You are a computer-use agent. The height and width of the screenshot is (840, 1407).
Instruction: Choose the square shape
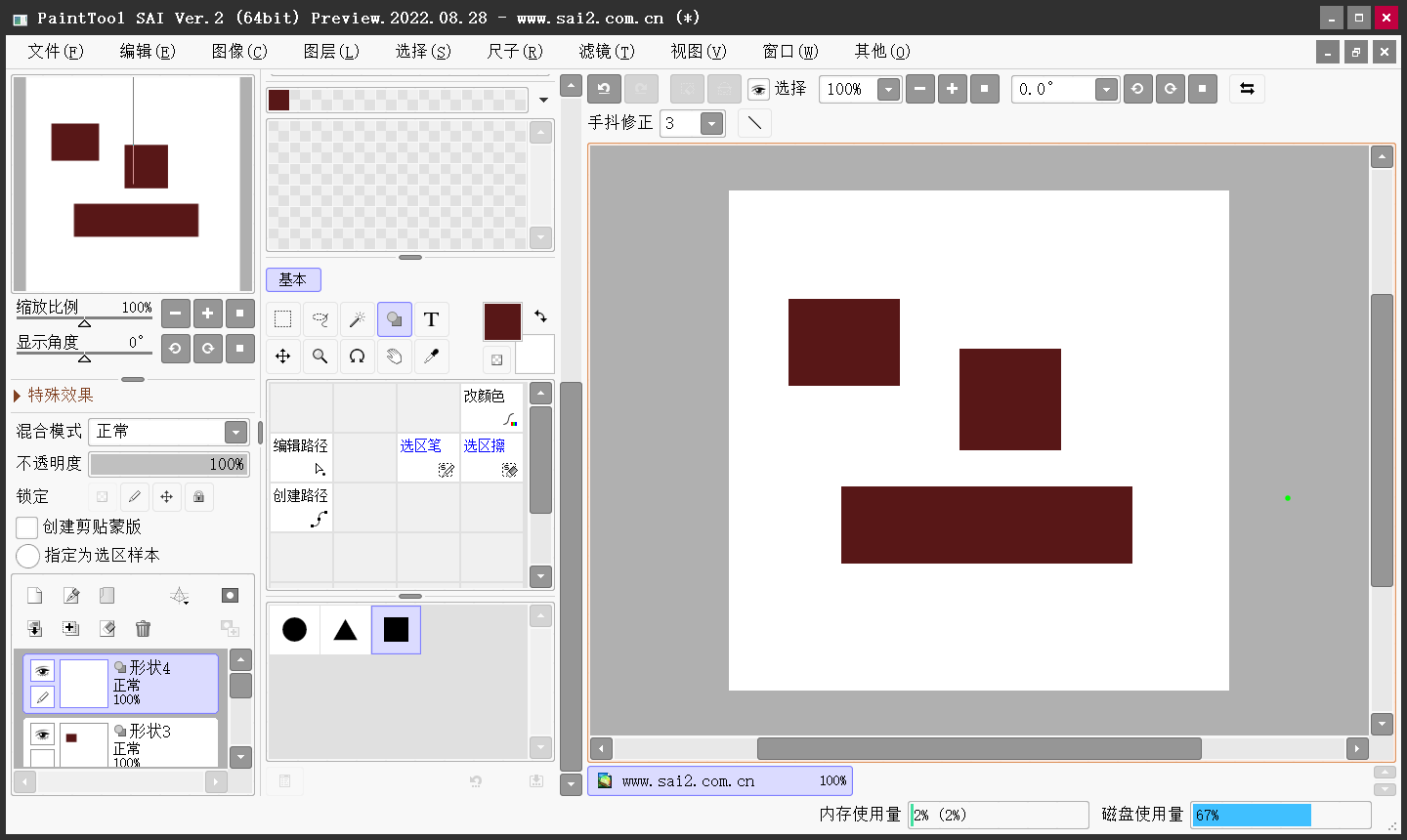tap(396, 630)
